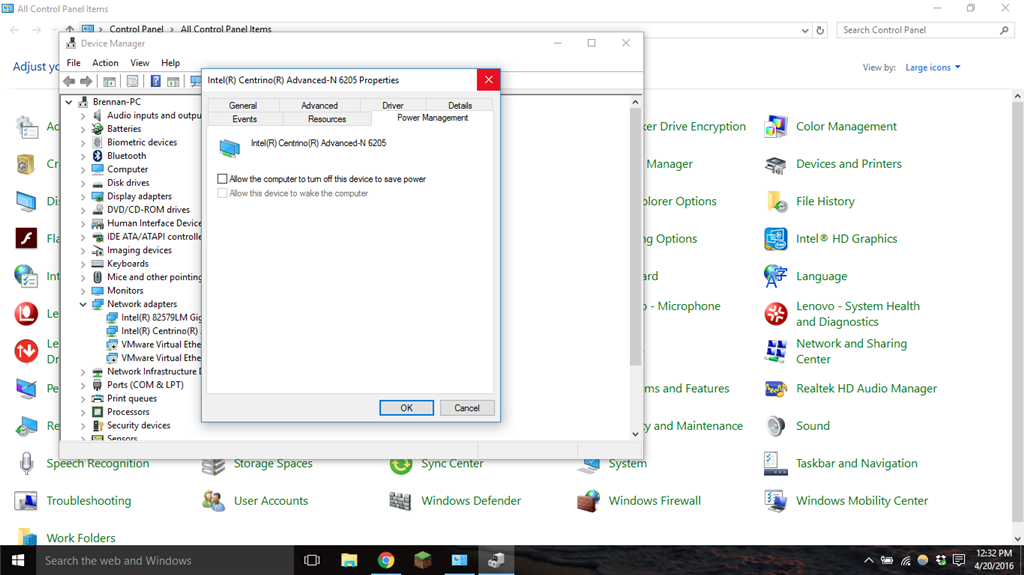Image resolution: width=1024 pixels, height=575 pixels.
Task: Open the View by Large icons dropdown
Action: [x=933, y=67]
